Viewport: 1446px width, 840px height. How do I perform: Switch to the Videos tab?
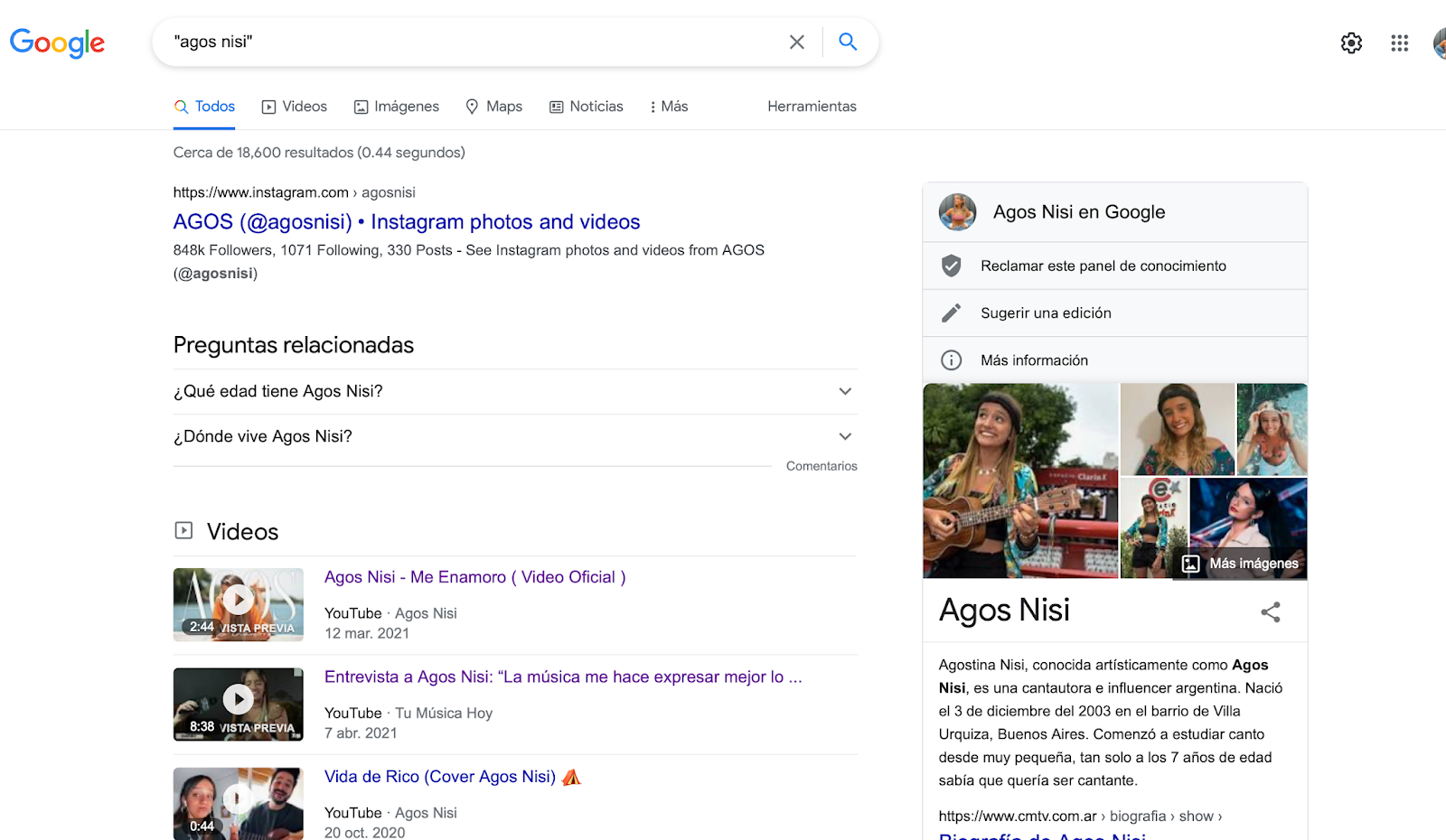tap(295, 107)
